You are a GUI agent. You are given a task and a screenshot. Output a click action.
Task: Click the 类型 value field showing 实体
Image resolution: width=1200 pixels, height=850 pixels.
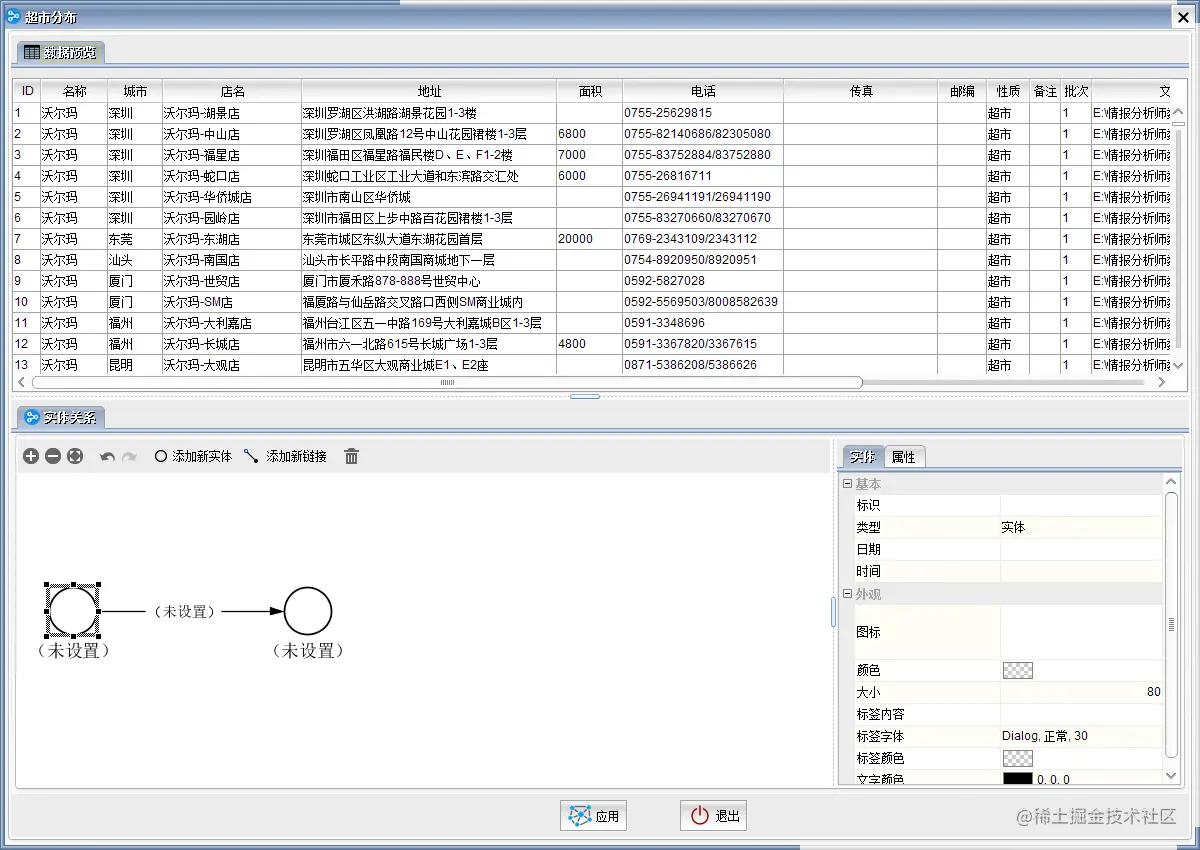(x=1081, y=527)
